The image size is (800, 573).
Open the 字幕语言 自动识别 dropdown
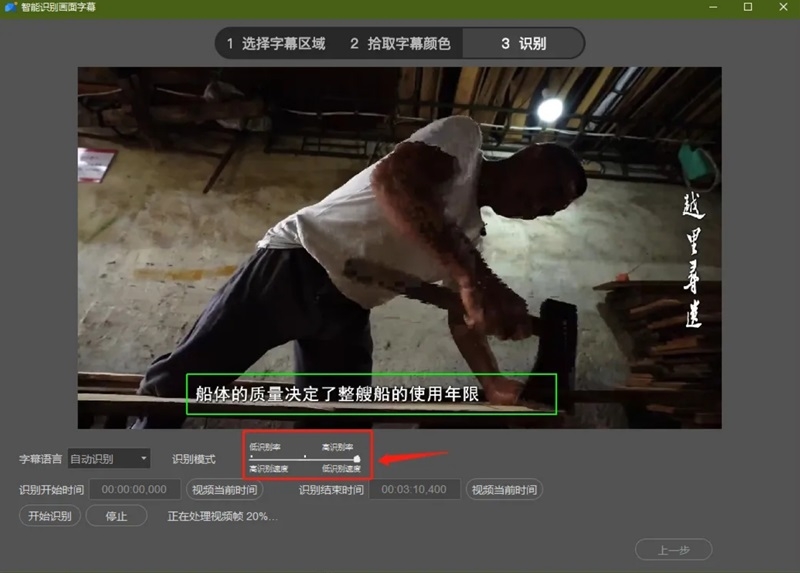[x=109, y=459]
